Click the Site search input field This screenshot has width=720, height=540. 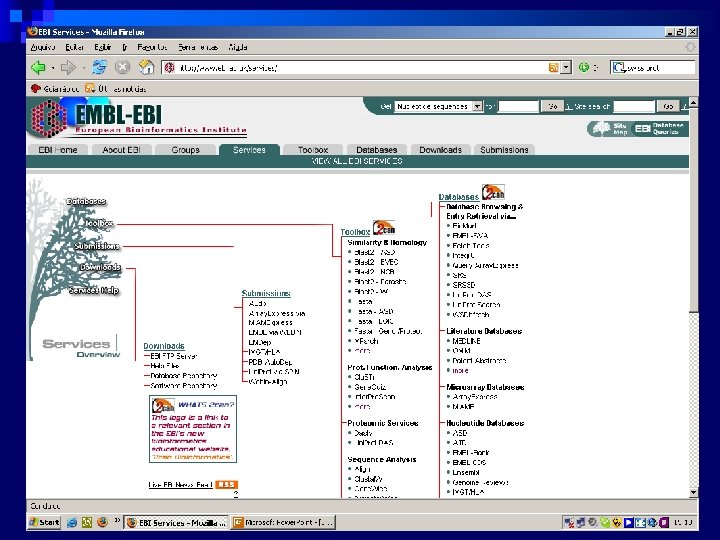[634, 107]
